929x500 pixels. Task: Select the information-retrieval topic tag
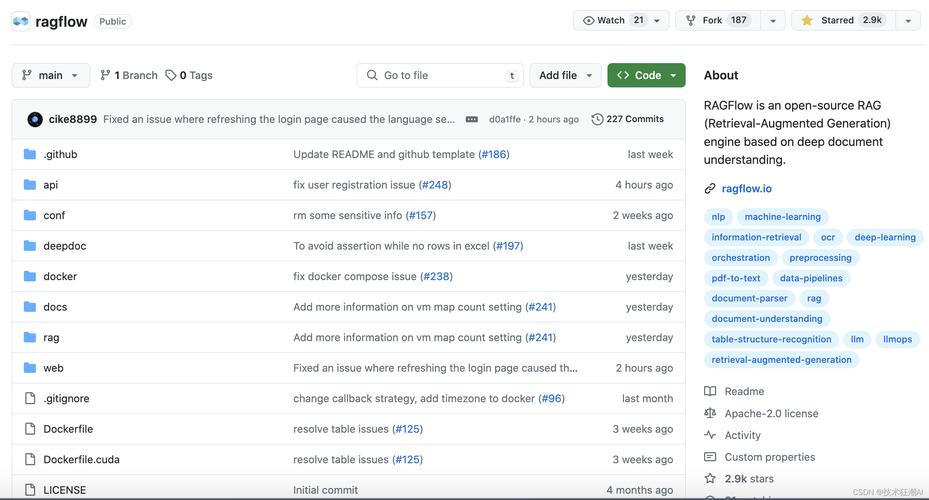click(x=757, y=237)
